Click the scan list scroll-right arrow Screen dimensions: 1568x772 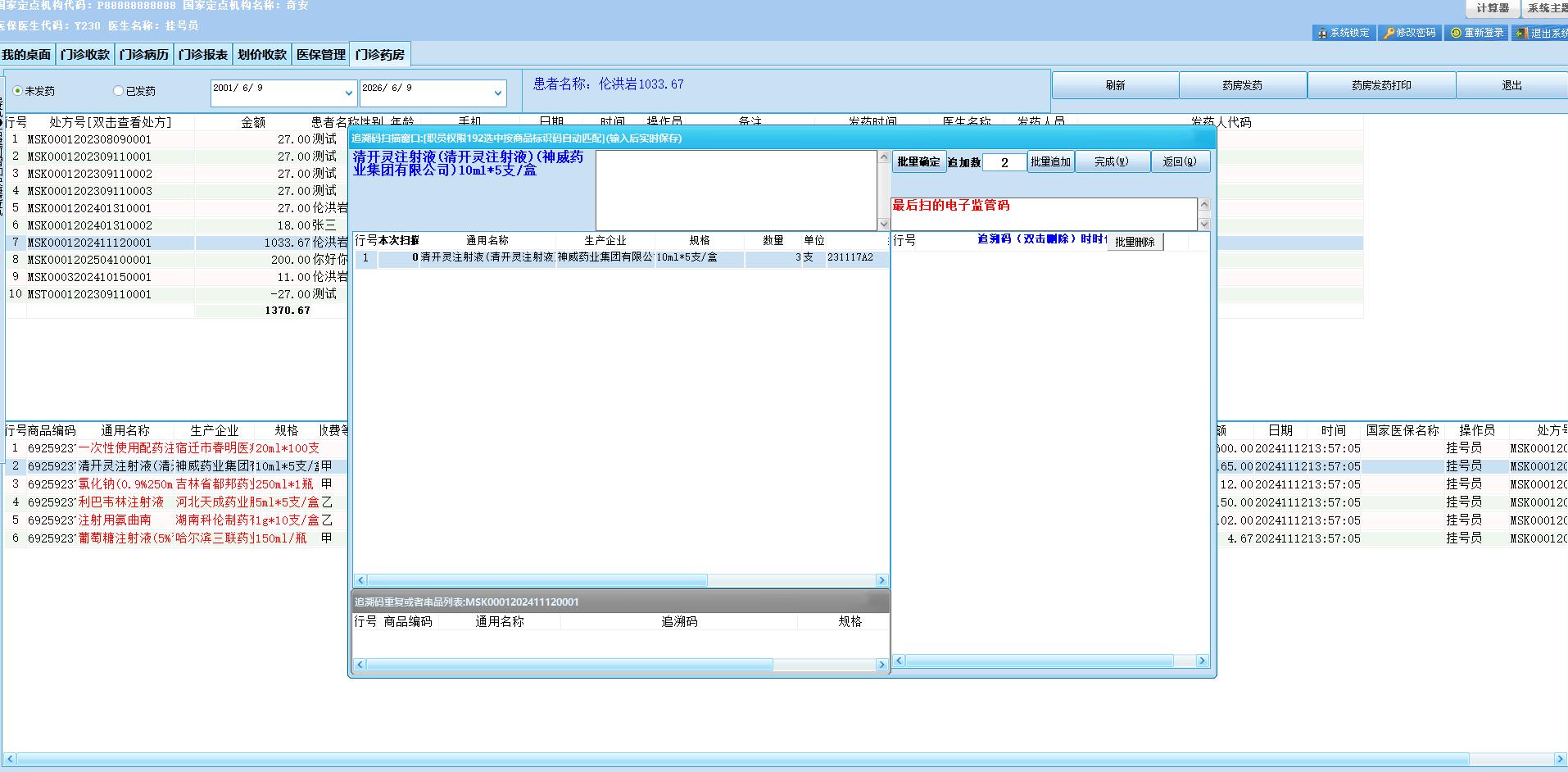point(882,580)
